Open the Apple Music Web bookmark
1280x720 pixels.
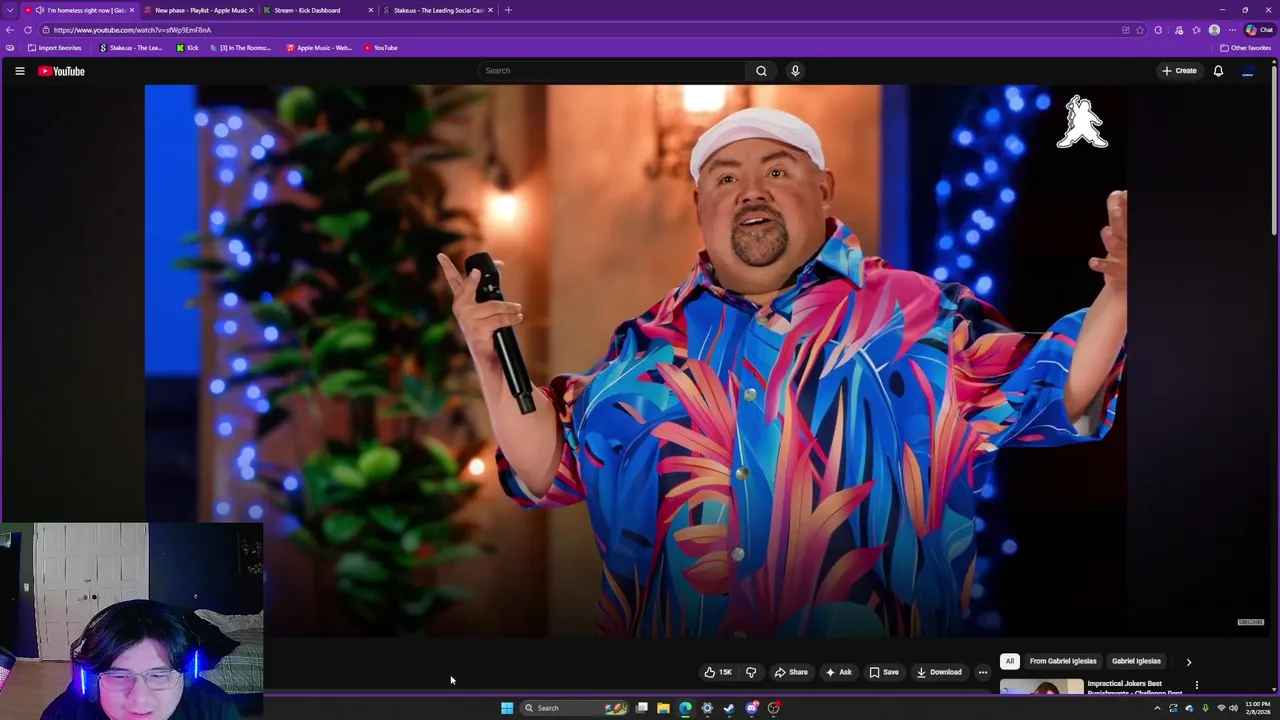click(319, 48)
